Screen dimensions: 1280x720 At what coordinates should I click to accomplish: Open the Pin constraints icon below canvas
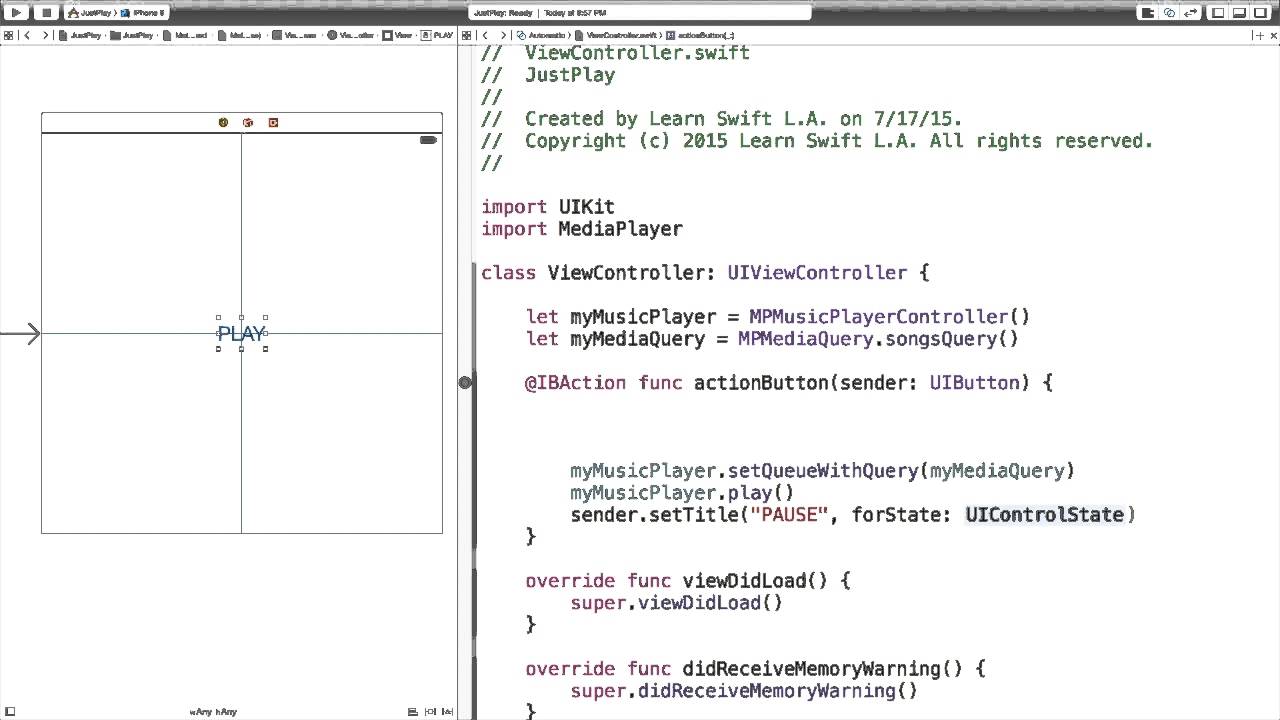[430, 712]
